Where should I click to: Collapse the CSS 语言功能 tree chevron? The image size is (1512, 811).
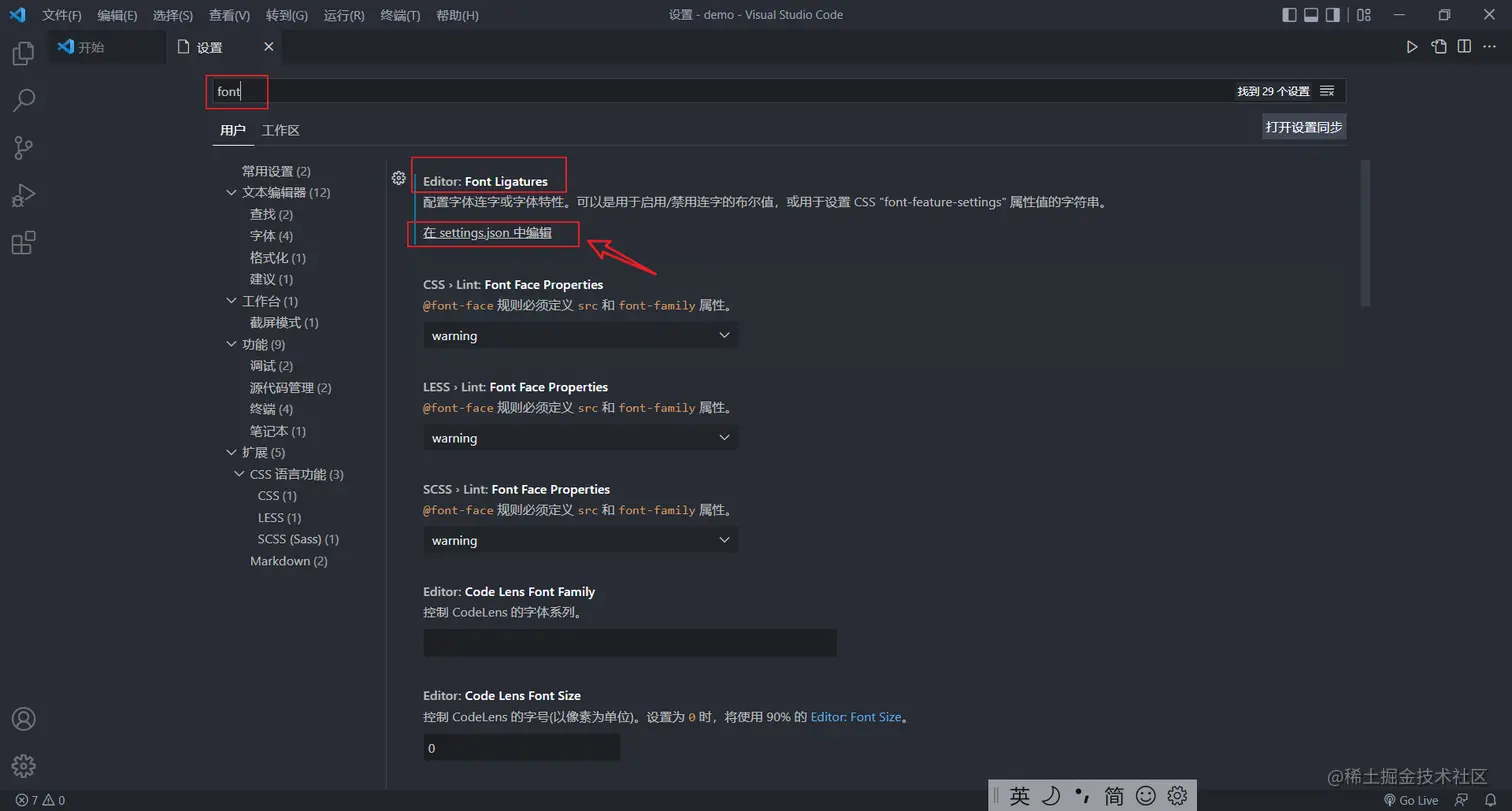point(240,474)
